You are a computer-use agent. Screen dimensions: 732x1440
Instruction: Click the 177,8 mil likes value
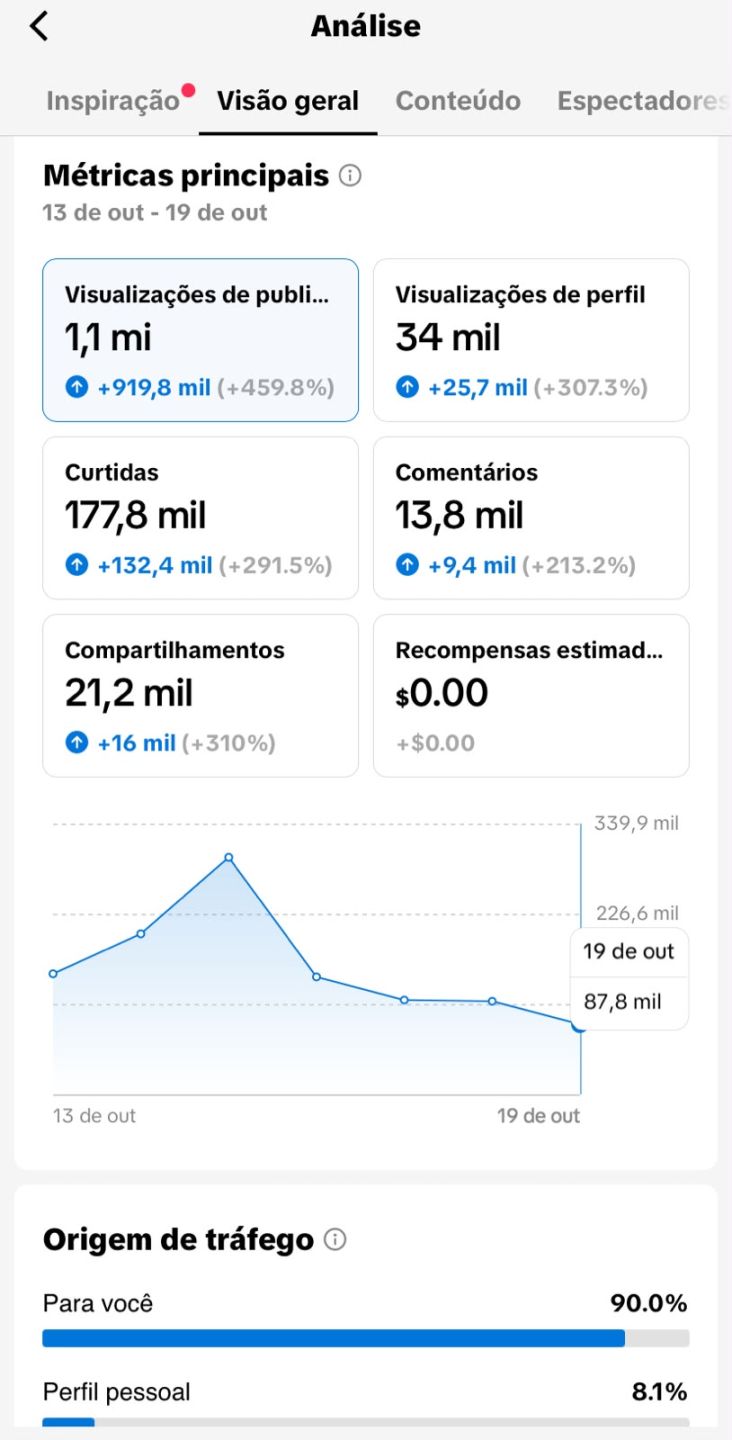(x=136, y=516)
